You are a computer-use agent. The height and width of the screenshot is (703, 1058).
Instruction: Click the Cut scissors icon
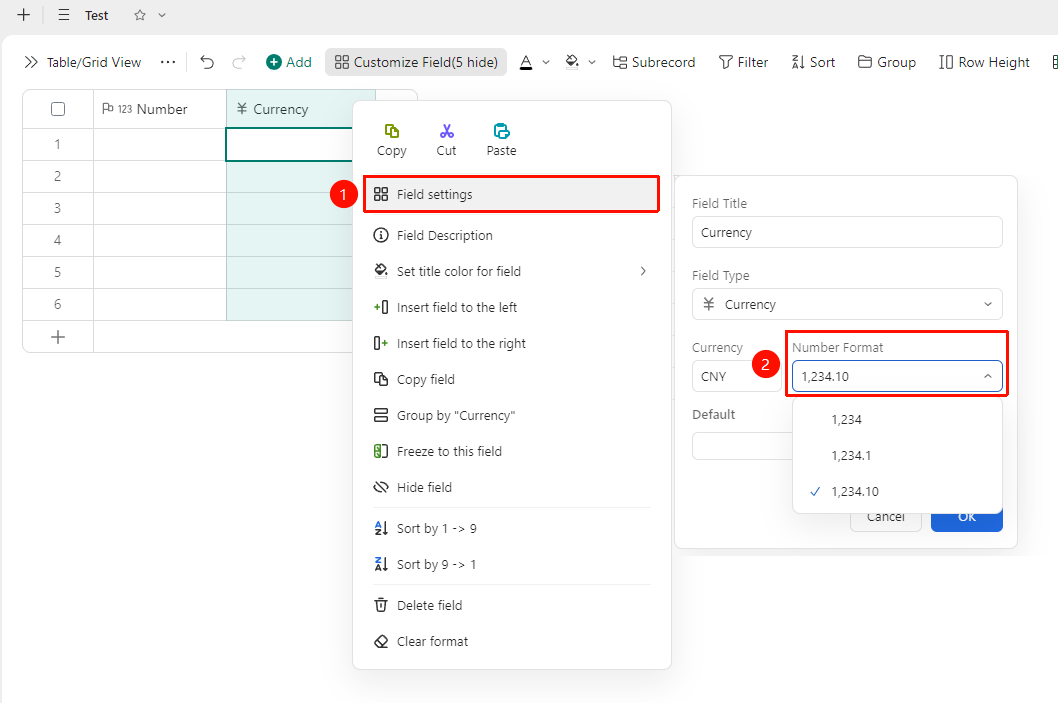[x=447, y=131]
